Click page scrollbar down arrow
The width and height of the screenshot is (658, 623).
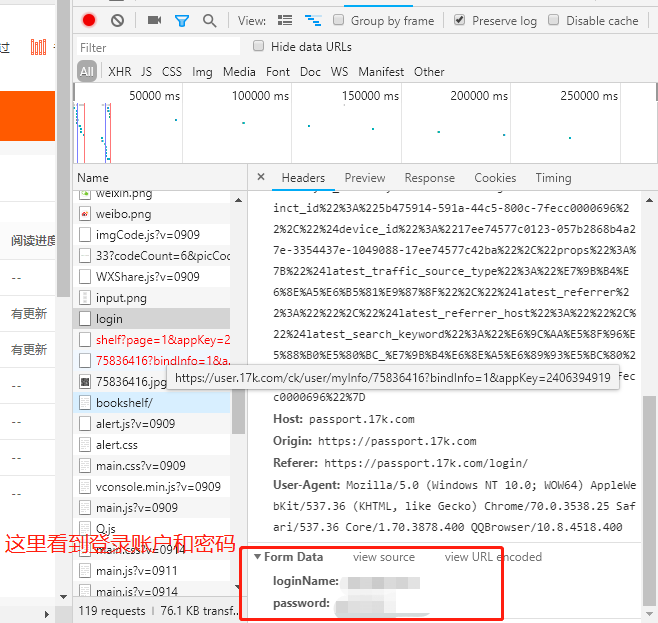(63, 597)
